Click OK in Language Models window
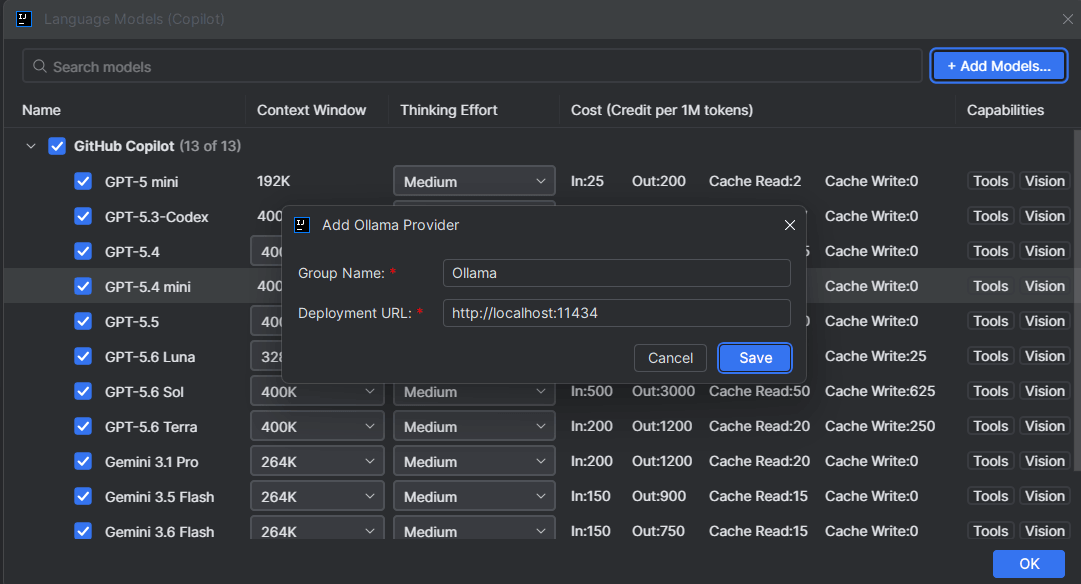This screenshot has width=1081, height=584. 1029,564
